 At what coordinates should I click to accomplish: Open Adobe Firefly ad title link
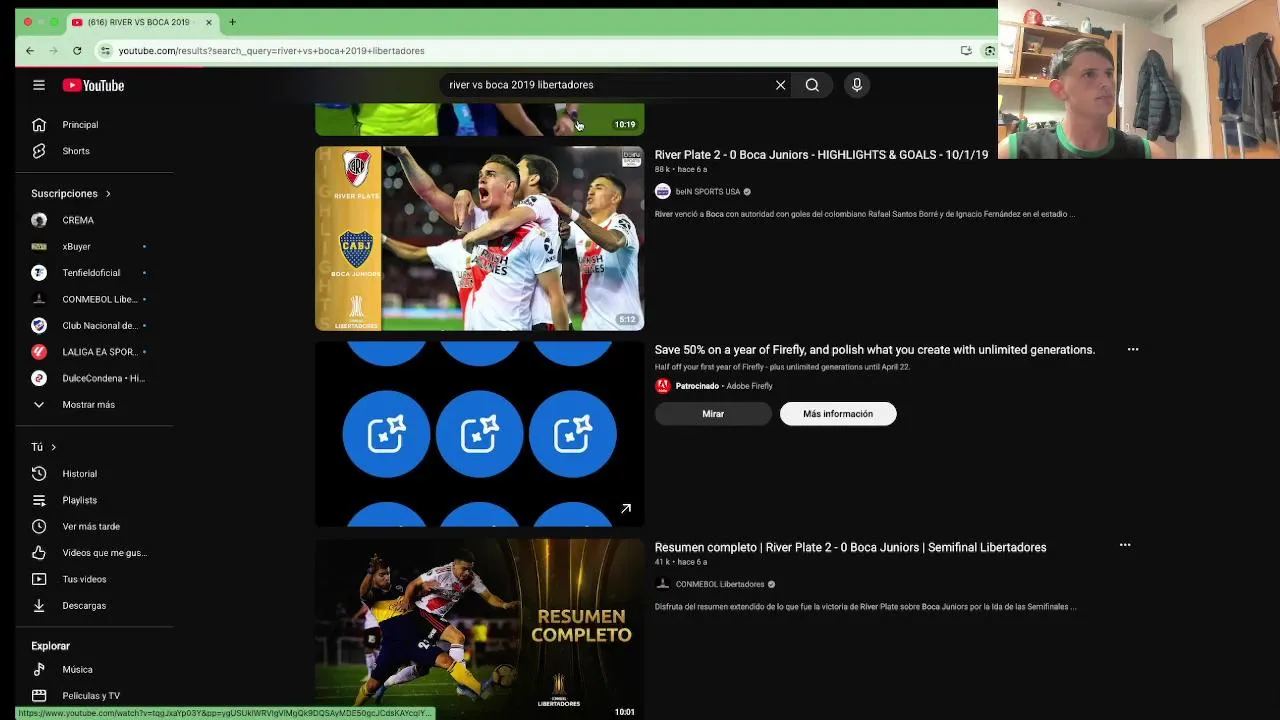(x=875, y=350)
